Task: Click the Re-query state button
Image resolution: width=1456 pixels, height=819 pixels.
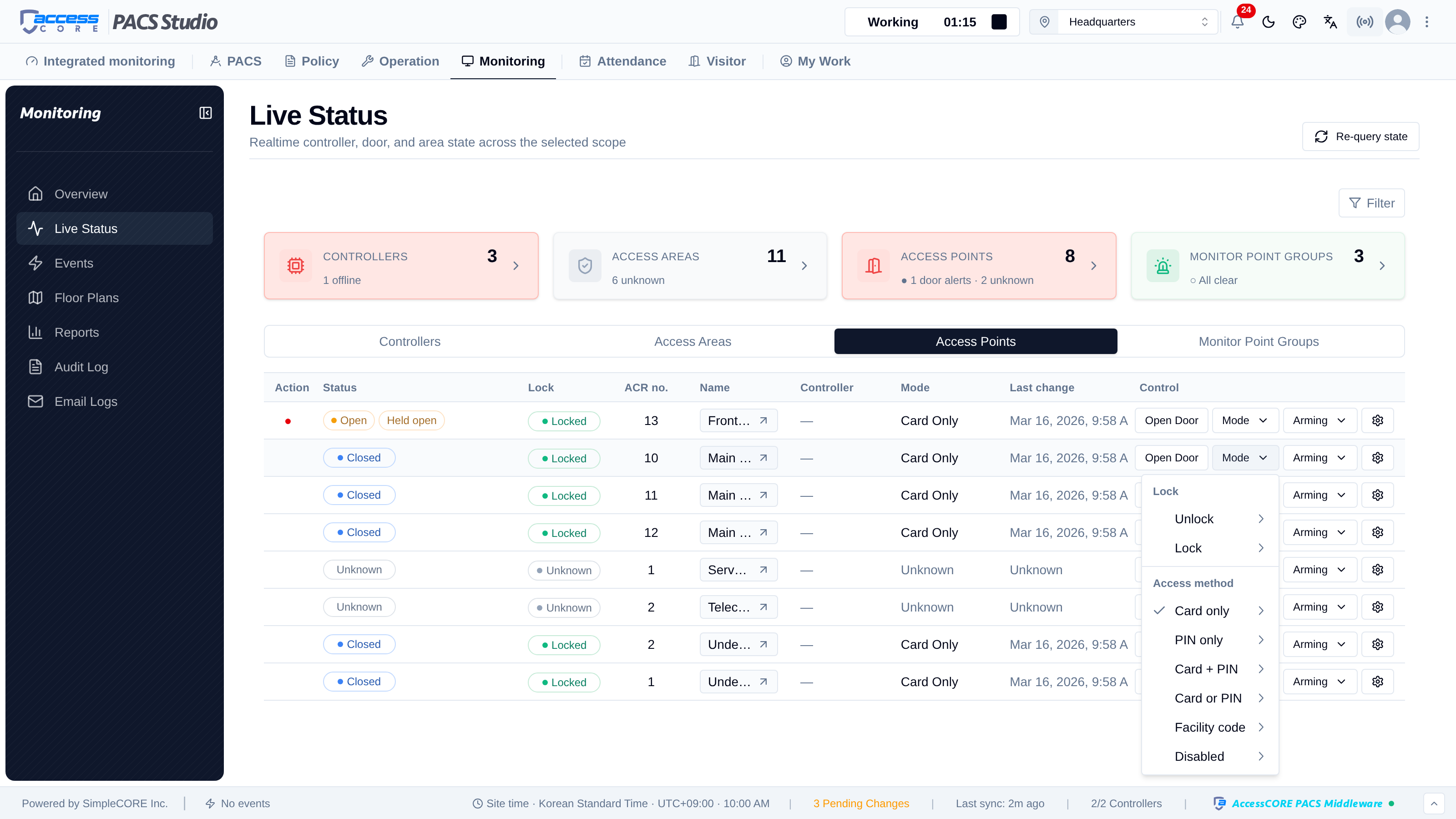Action: pos(1360,137)
